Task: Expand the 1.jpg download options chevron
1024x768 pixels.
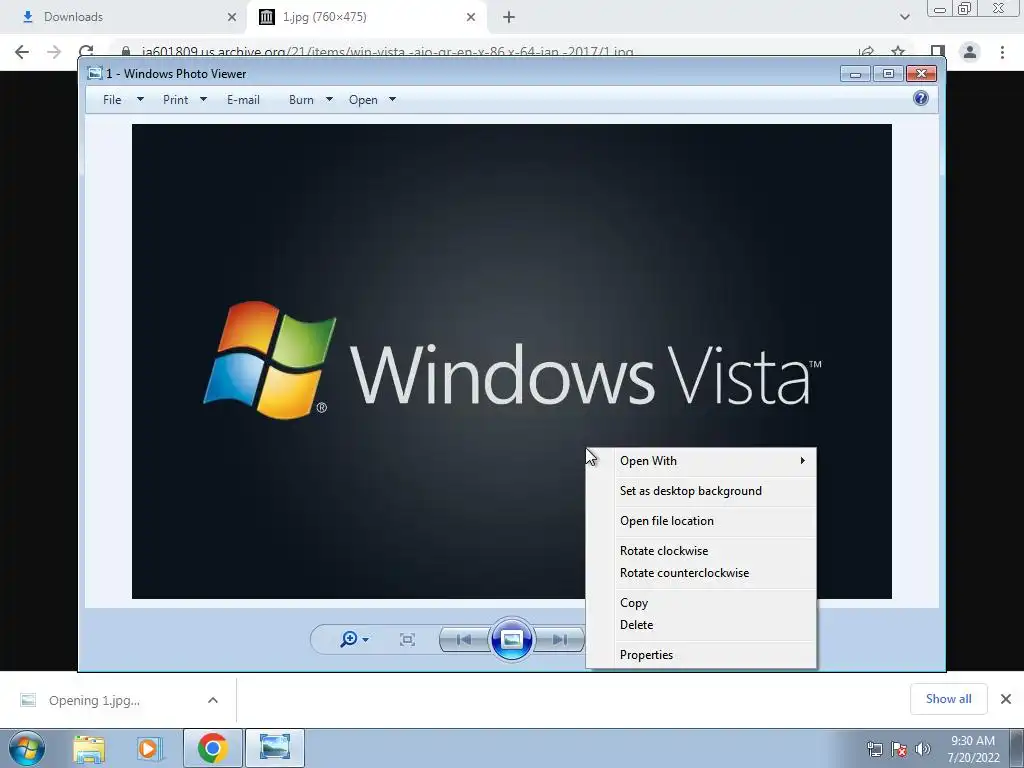Action: pyautogui.click(x=213, y=700)
